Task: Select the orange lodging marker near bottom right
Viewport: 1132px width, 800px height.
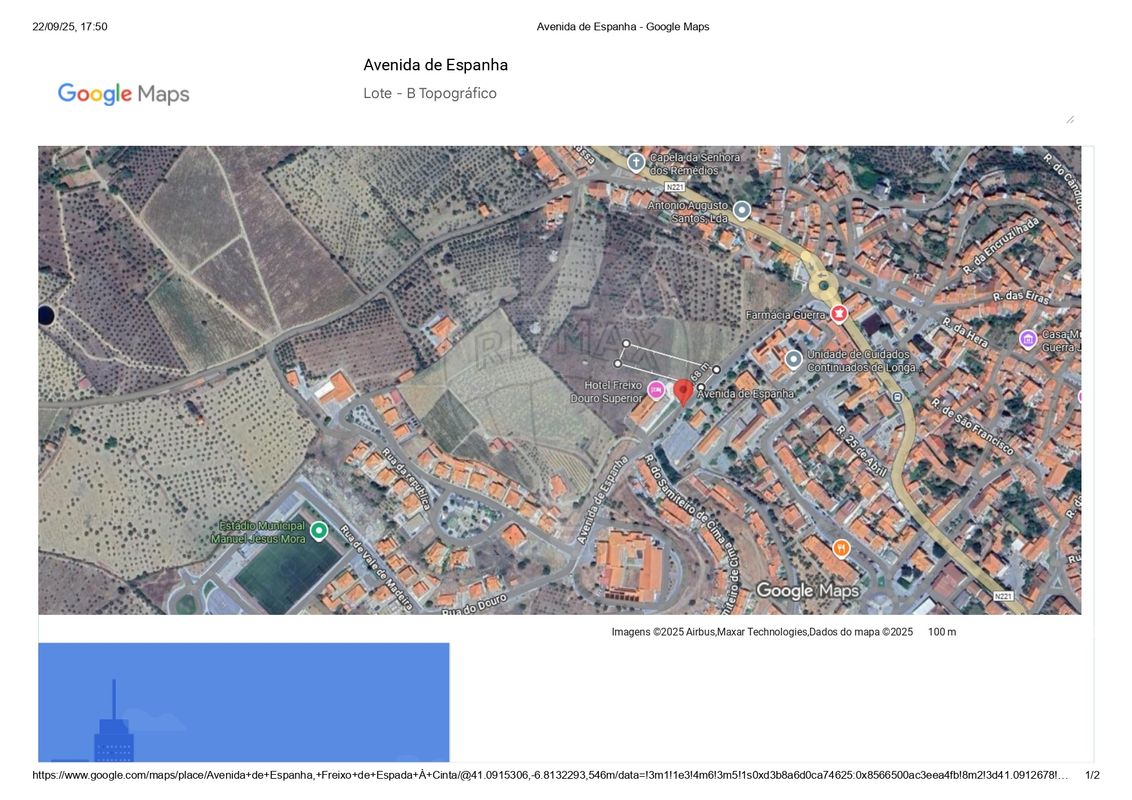Action: point(842,548)
